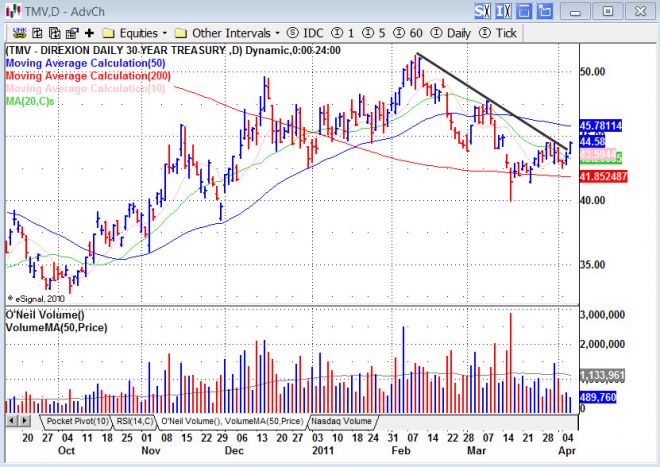Click the tallest red volume bar in mid-March

(x=511, y=363)
